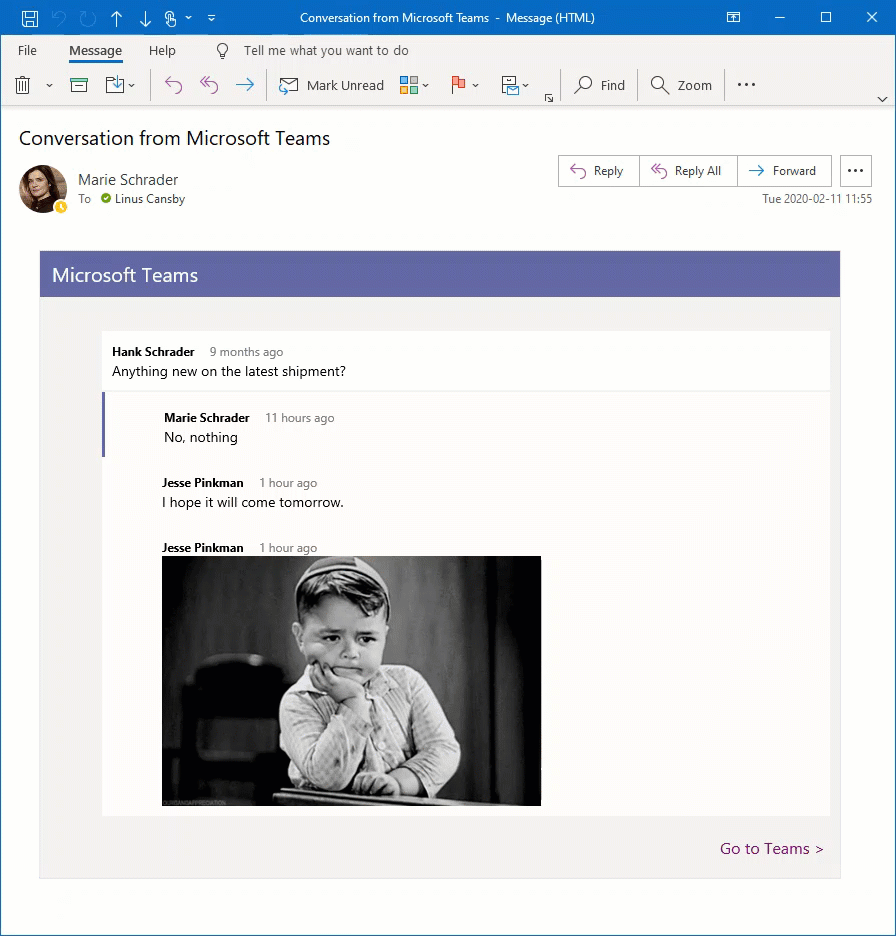Click the Tell me lightbulb icon
Viewport: 896px width, 936px height.
click(x=223, y=51)
